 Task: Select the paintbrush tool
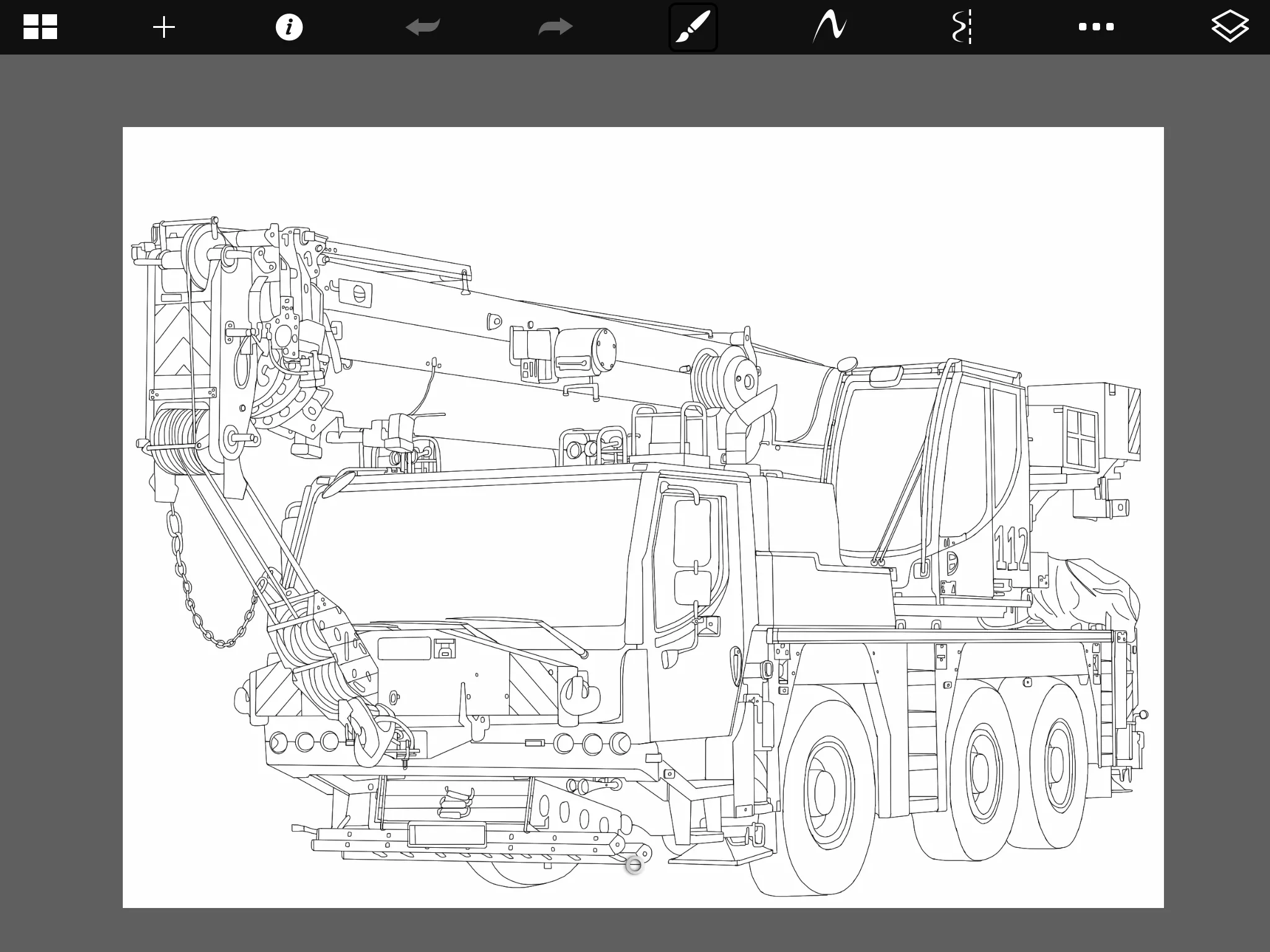(x=693, y=27)
